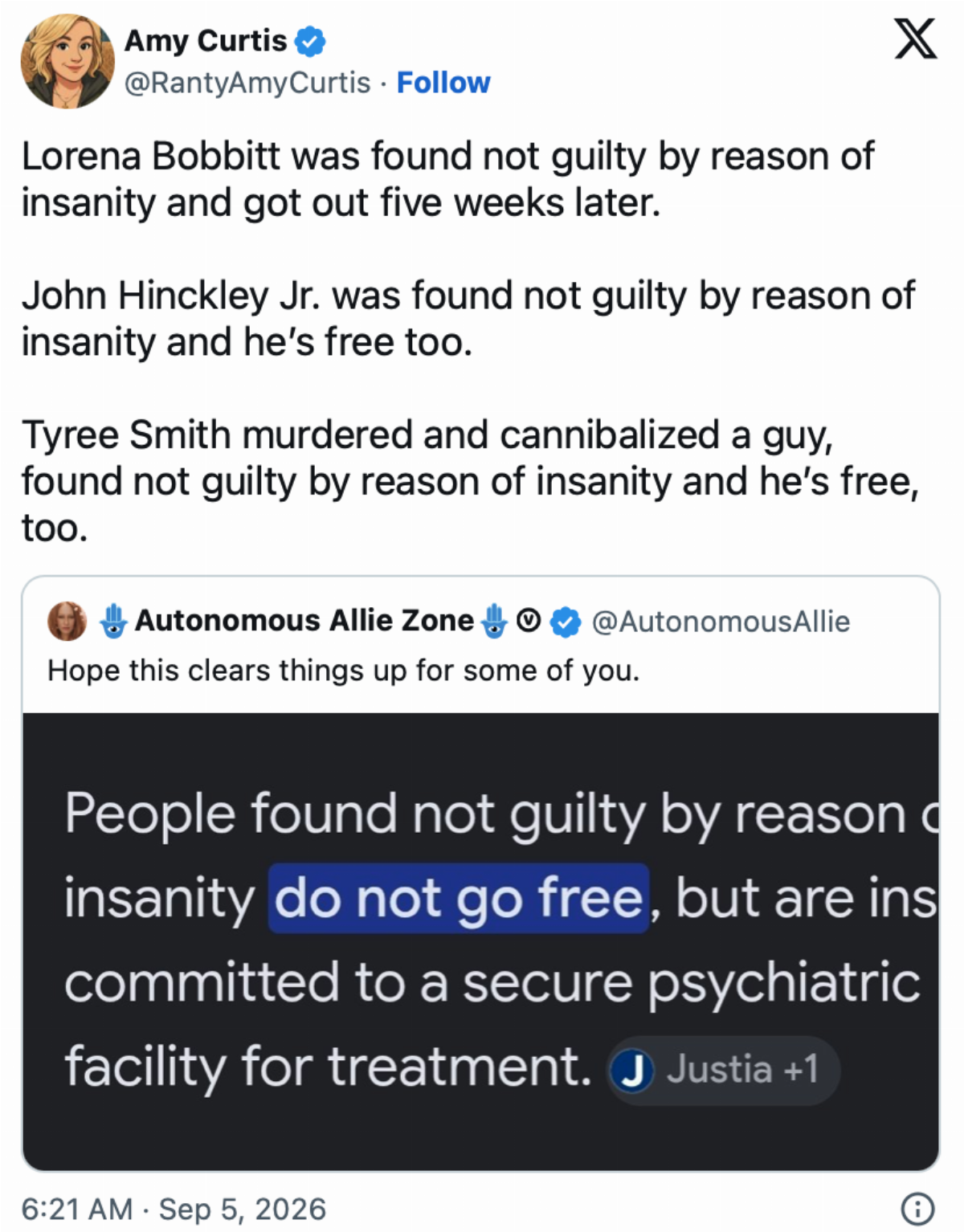Open the tweet info circle icon
The height and width of the screenshot is (1232, 964).
coord(917,1208)
